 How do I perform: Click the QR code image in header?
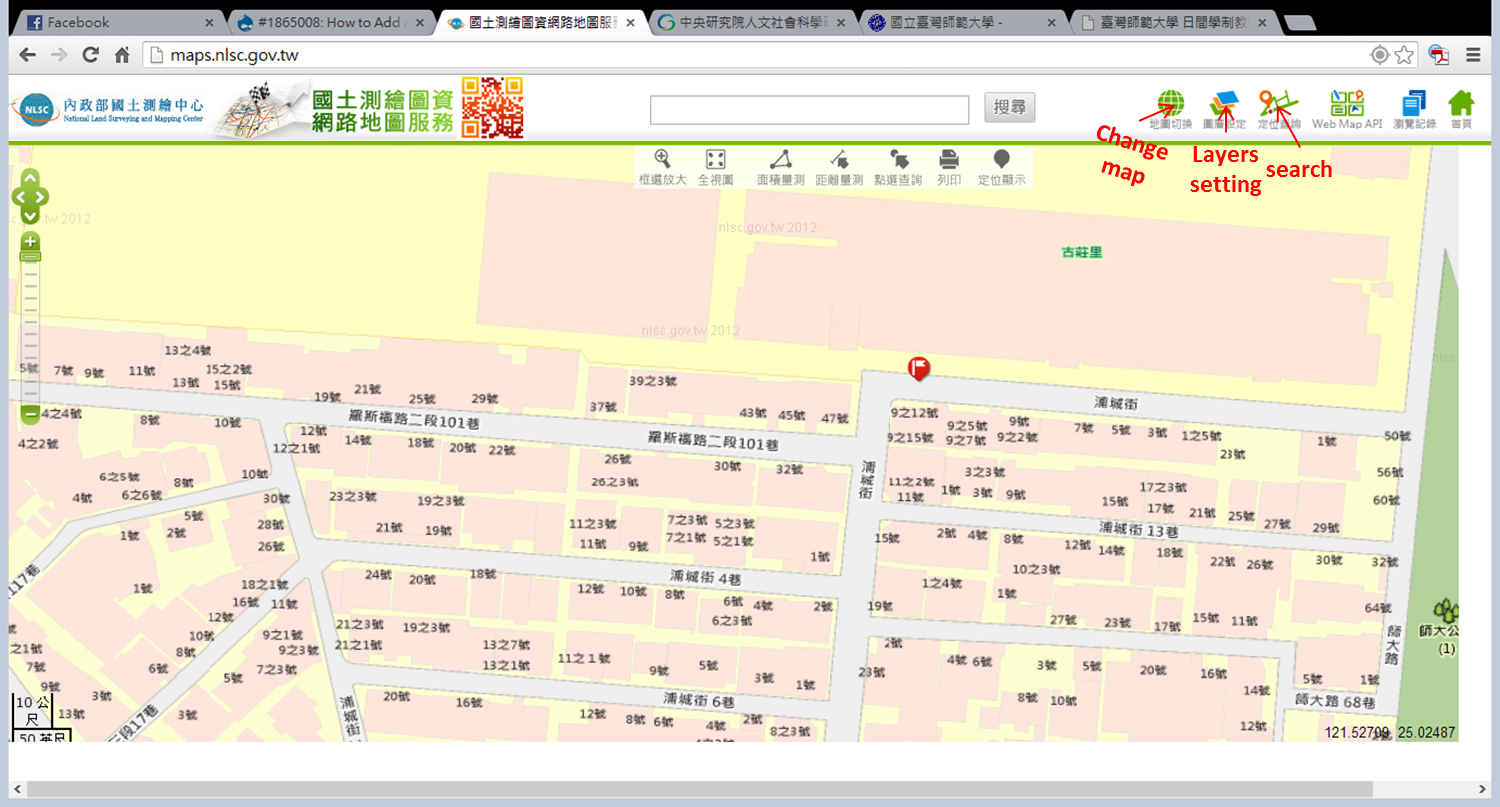coord(492,108)
